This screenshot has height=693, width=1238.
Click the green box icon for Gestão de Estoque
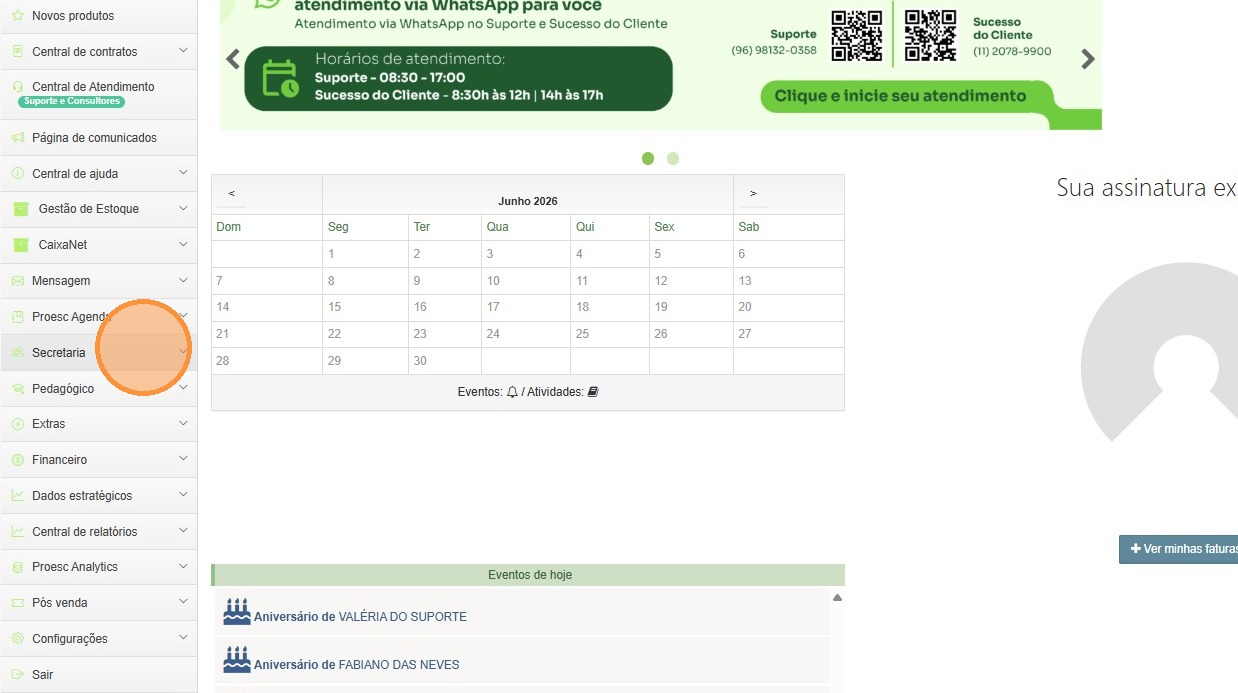[x=20, y=209]
